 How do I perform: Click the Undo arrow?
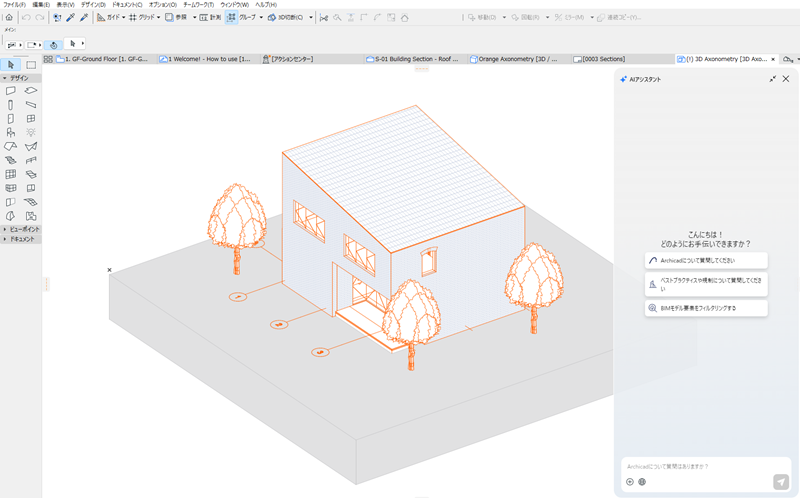[x=26, y=17]
